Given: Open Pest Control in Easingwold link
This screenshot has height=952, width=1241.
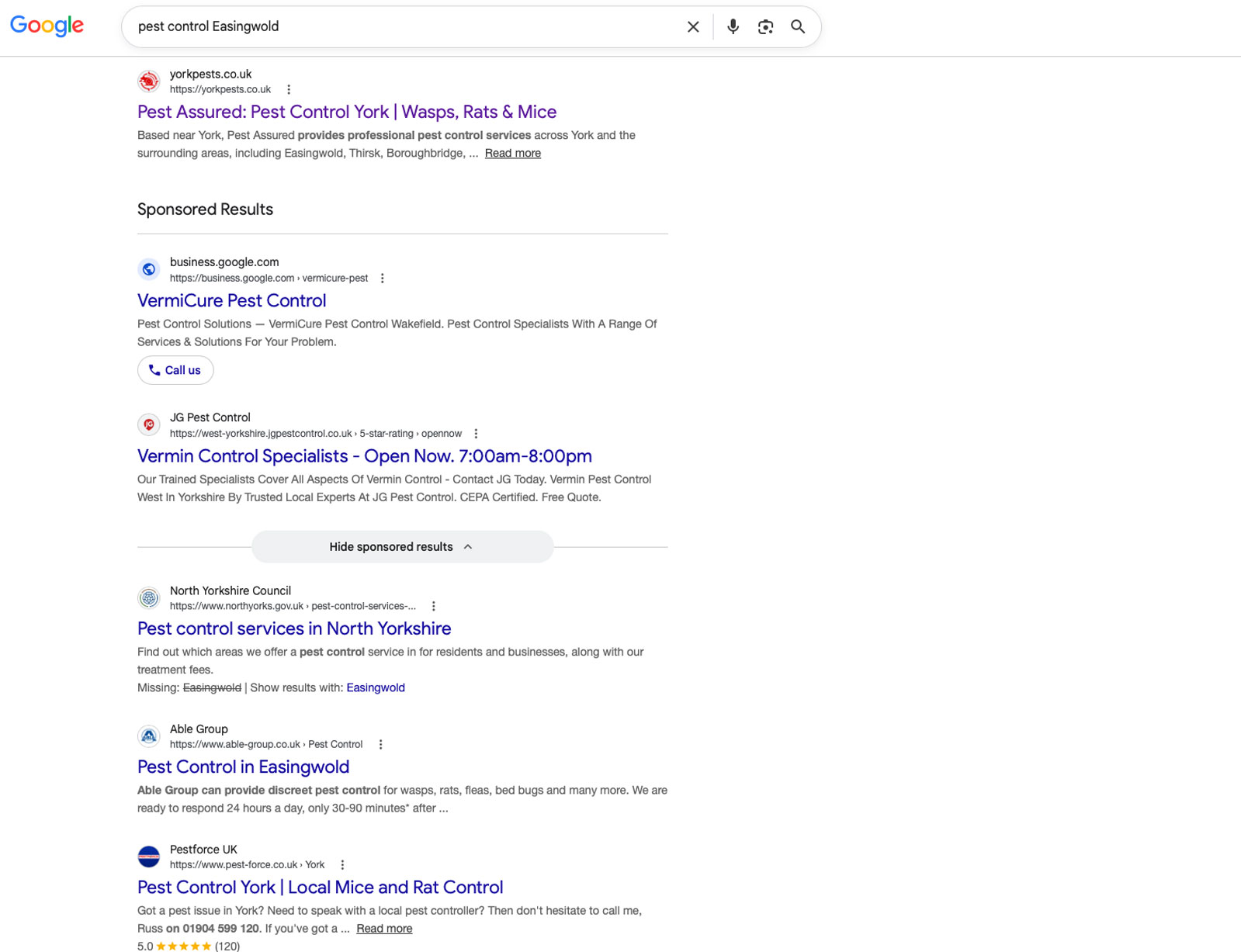Looking at the screenshot, I should tap(243, 767).
